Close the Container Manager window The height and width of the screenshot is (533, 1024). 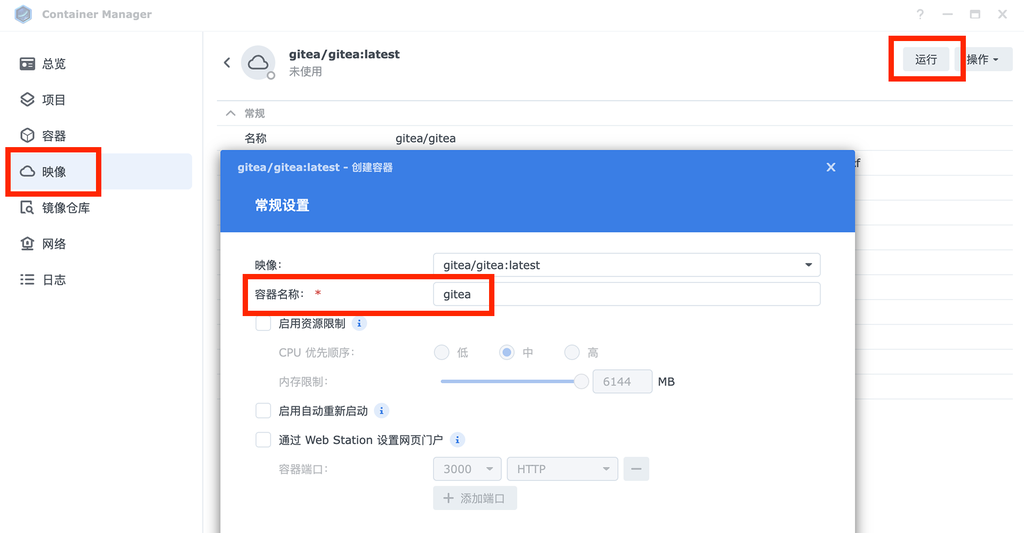1002,14
